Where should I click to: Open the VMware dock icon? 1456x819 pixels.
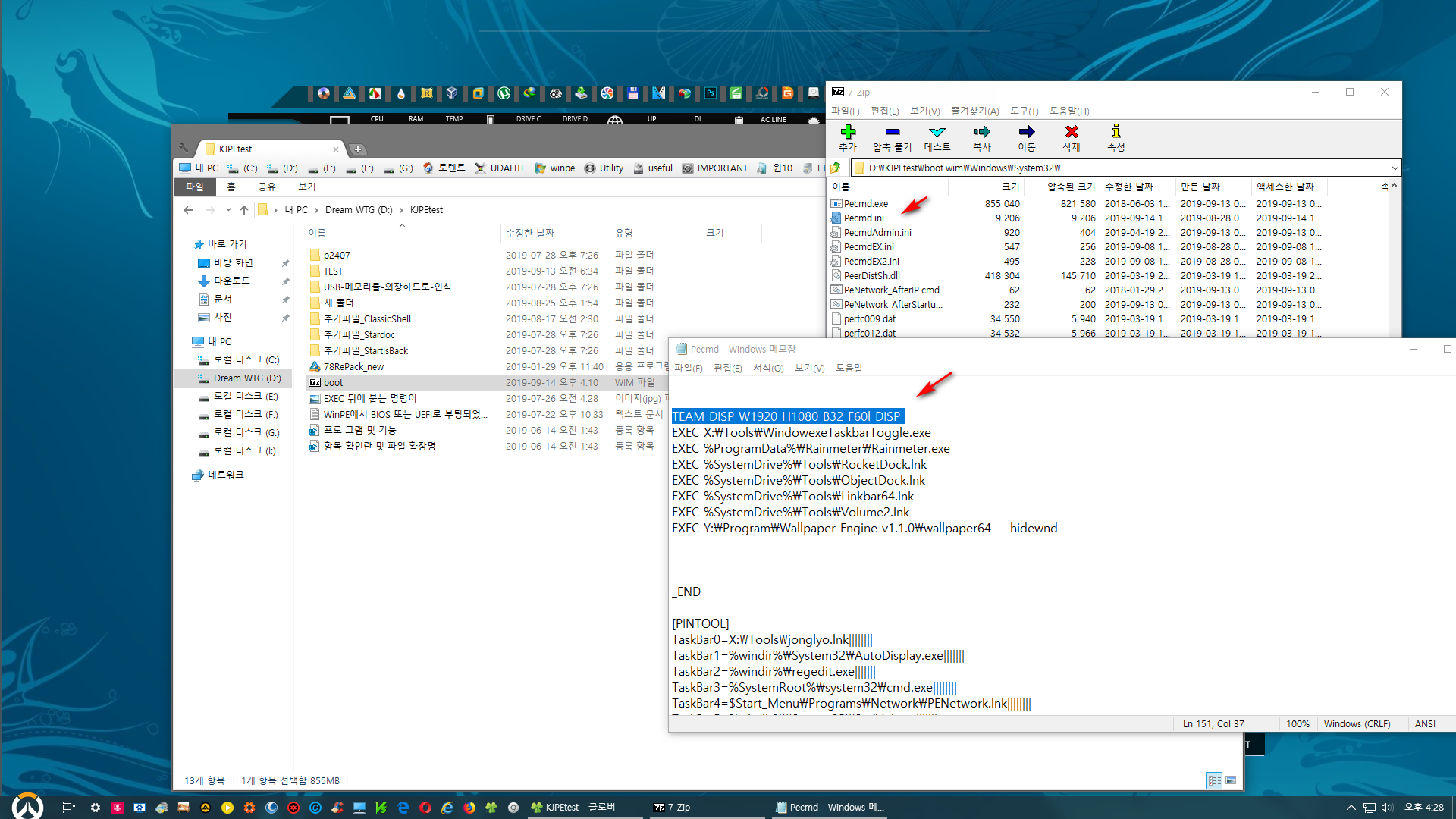[x=478, y=93]
